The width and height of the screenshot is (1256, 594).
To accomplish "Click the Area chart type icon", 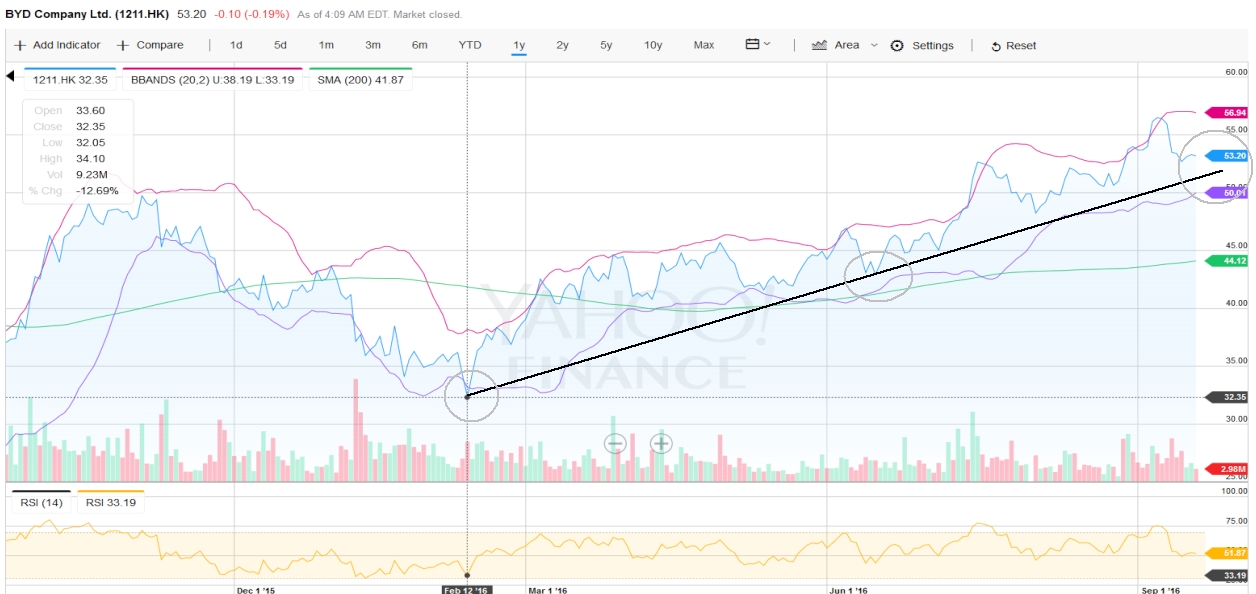I will pyautogui.click(x=818, y=45).
